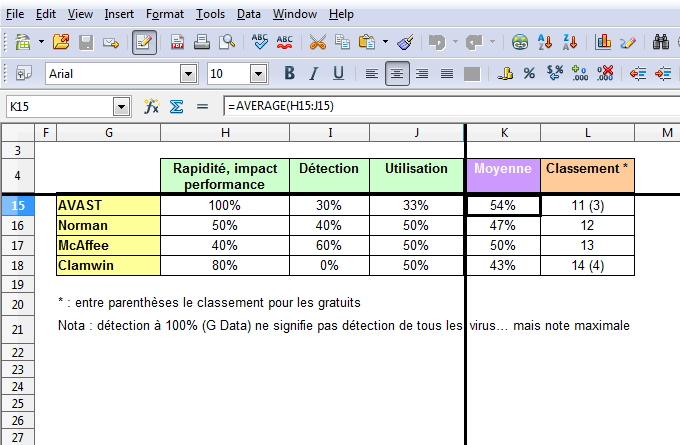Open the Edit menu
This screenshot has width=680, height=445.
tap(46, 14)
